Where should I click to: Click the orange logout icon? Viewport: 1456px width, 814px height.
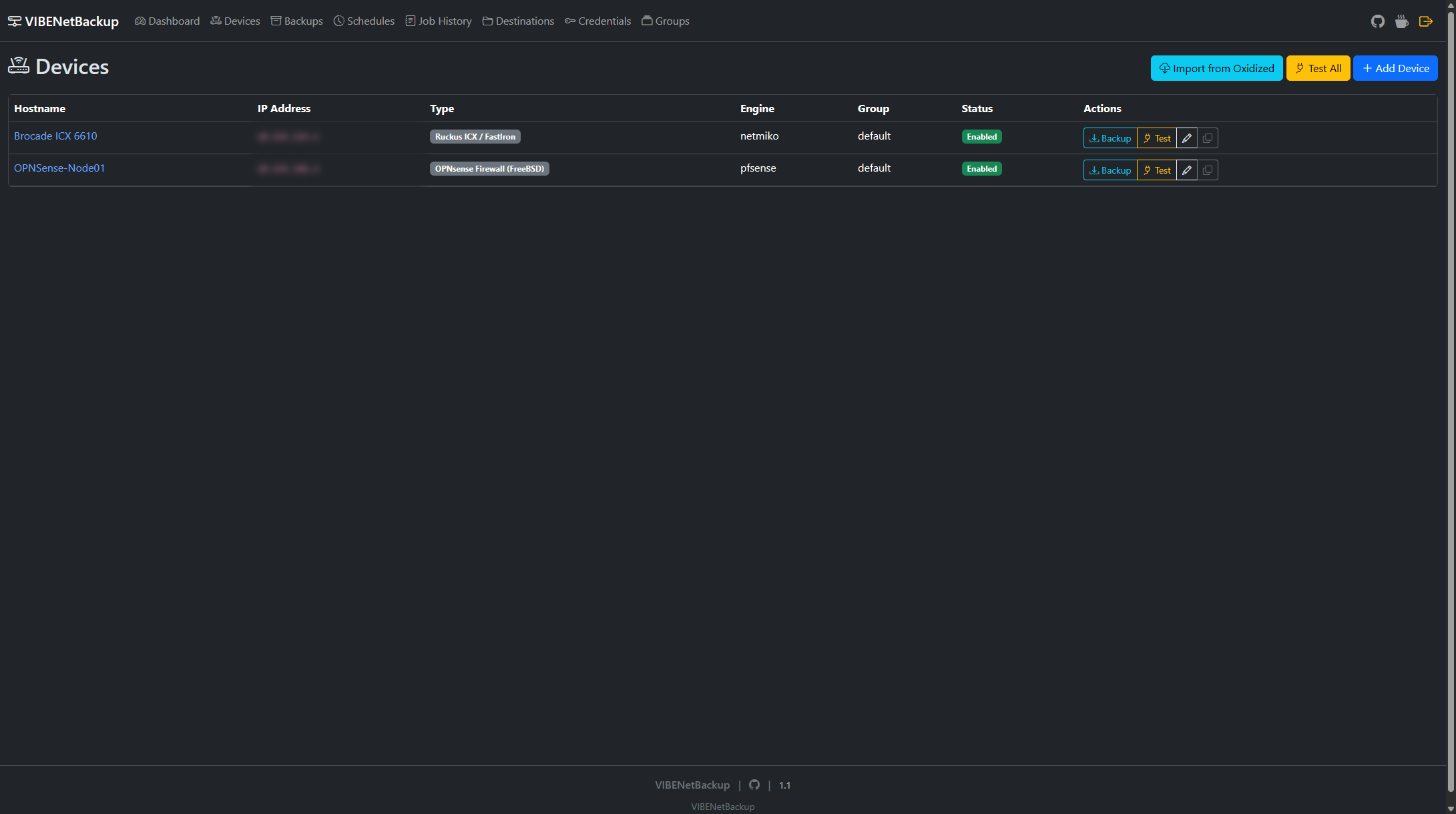1426,21
